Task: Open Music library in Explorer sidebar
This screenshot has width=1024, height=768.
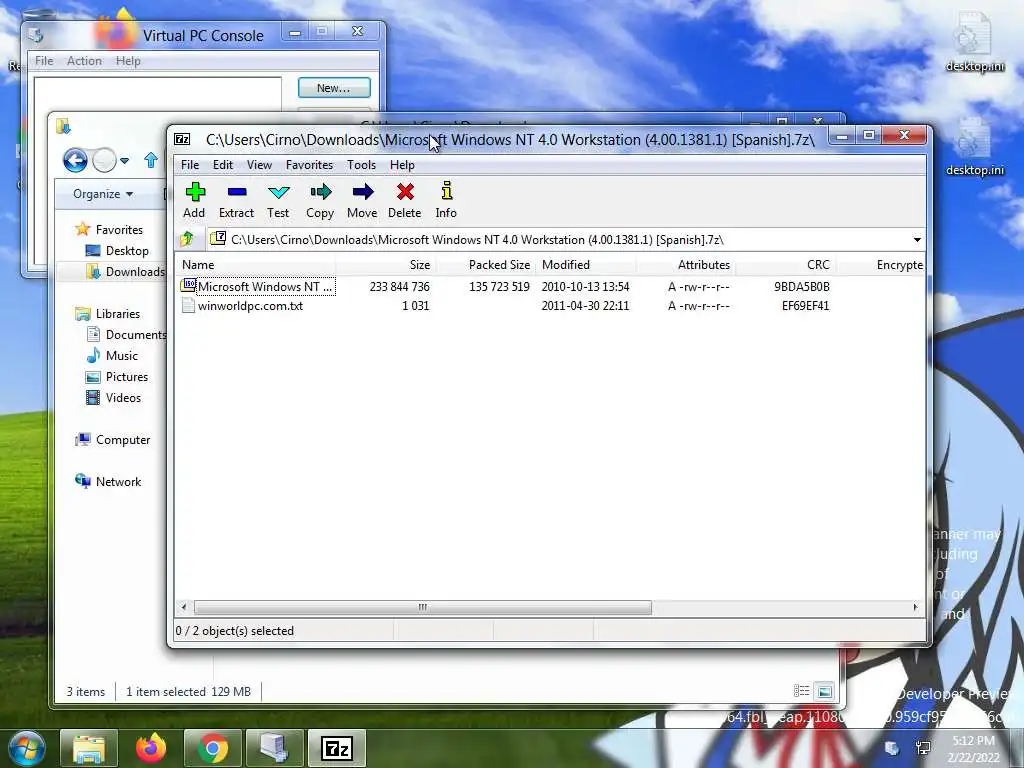Action: coord(112,356)
